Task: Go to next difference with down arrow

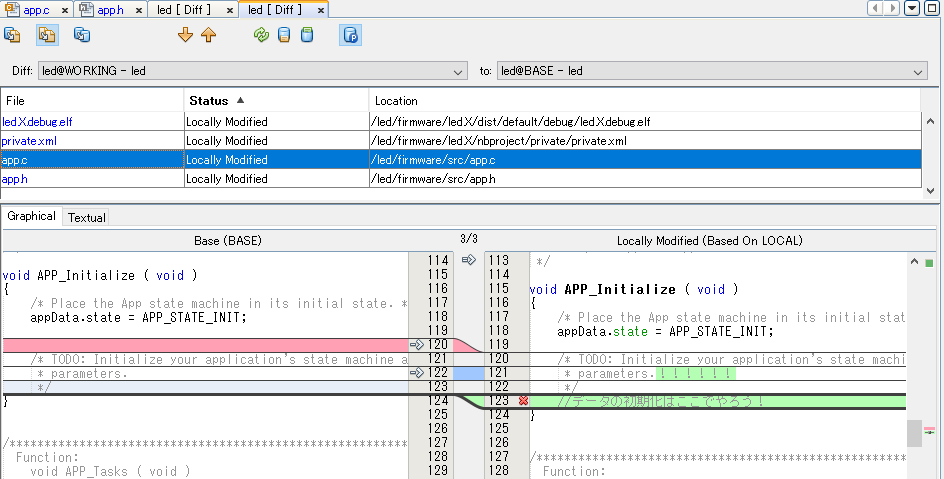Action: point(185,35)
